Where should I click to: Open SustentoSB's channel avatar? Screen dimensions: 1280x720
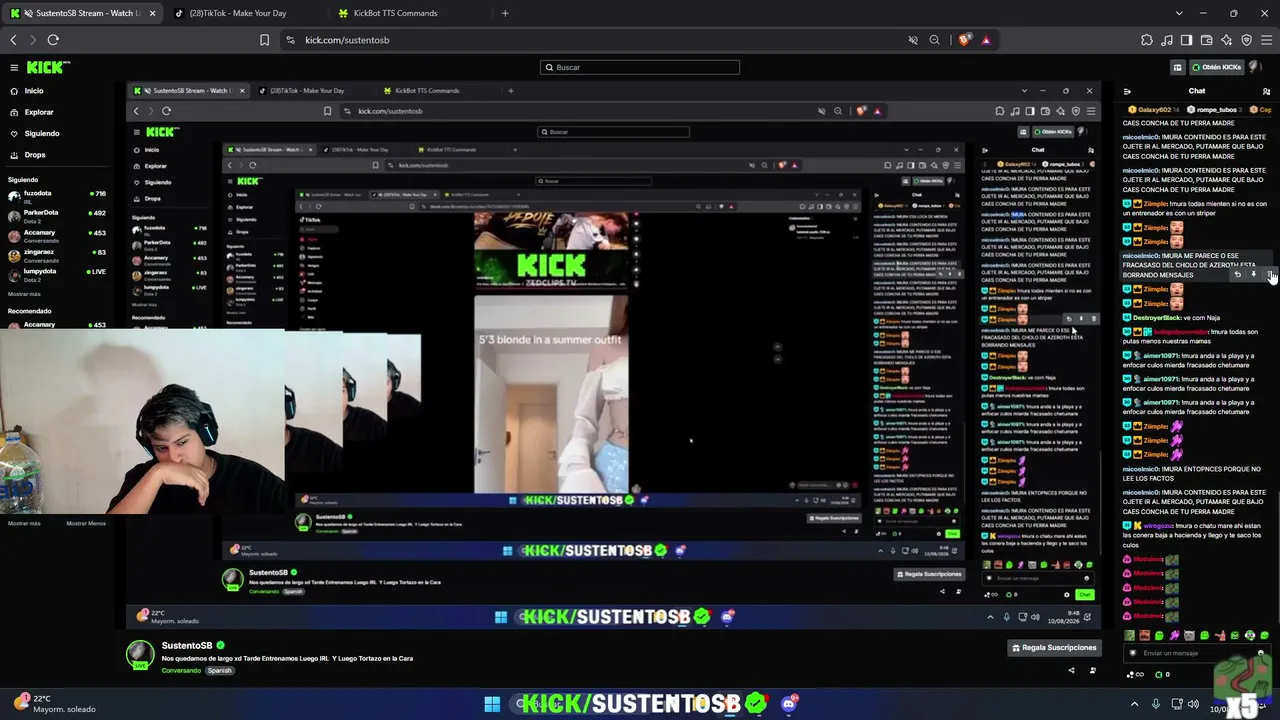(140, 654)
